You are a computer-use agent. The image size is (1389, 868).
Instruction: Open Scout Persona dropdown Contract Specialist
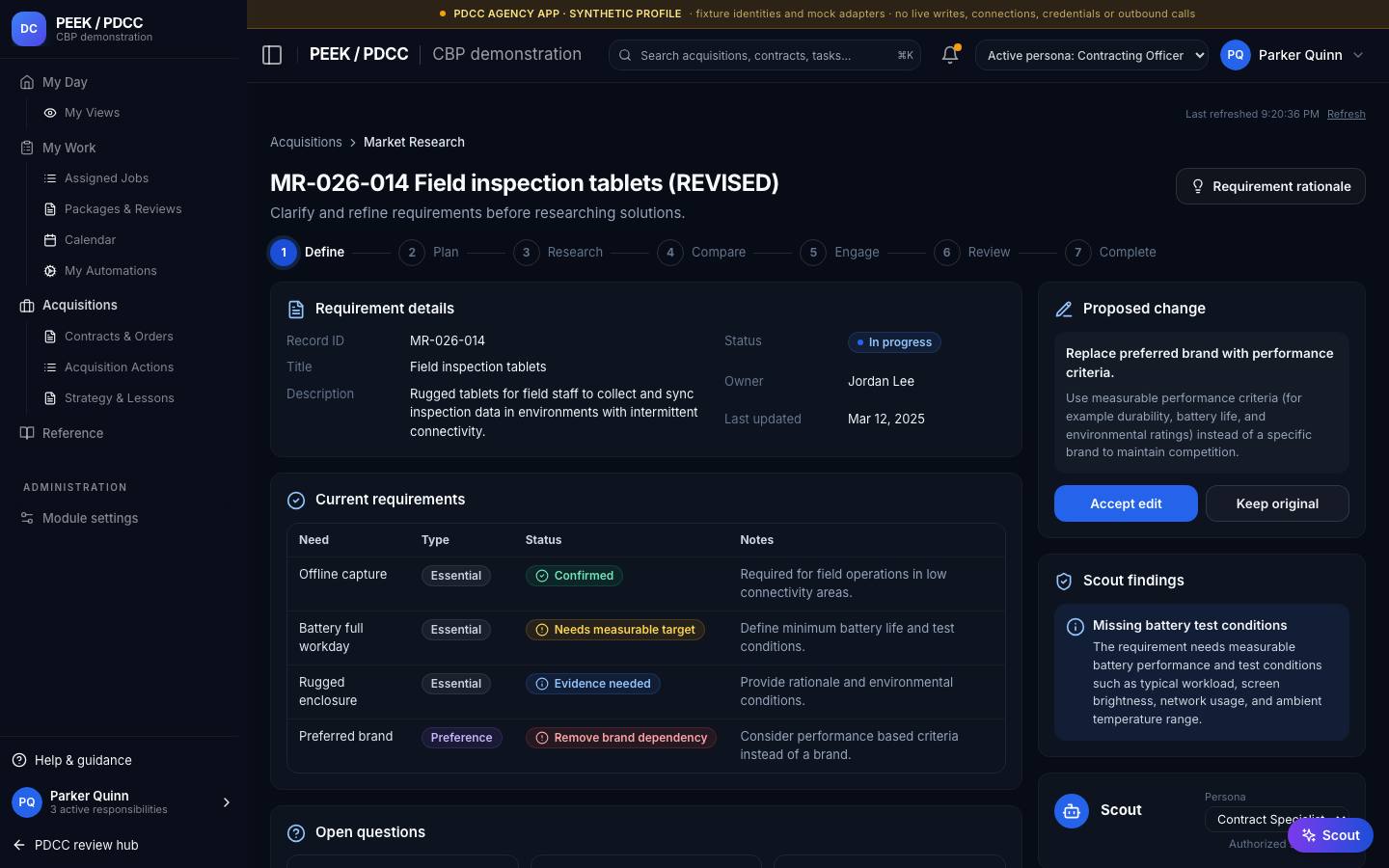point(1276,820)
